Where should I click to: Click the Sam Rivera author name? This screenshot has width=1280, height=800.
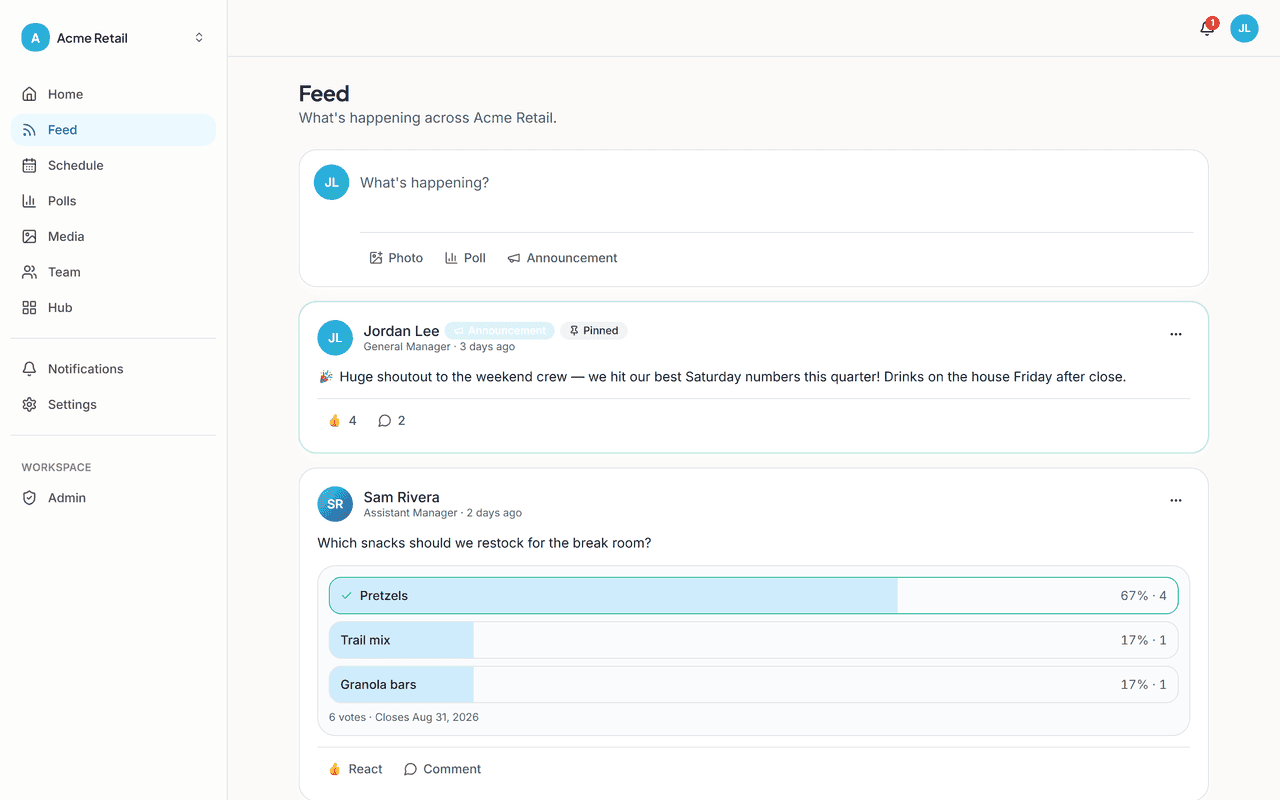point(401,497)
